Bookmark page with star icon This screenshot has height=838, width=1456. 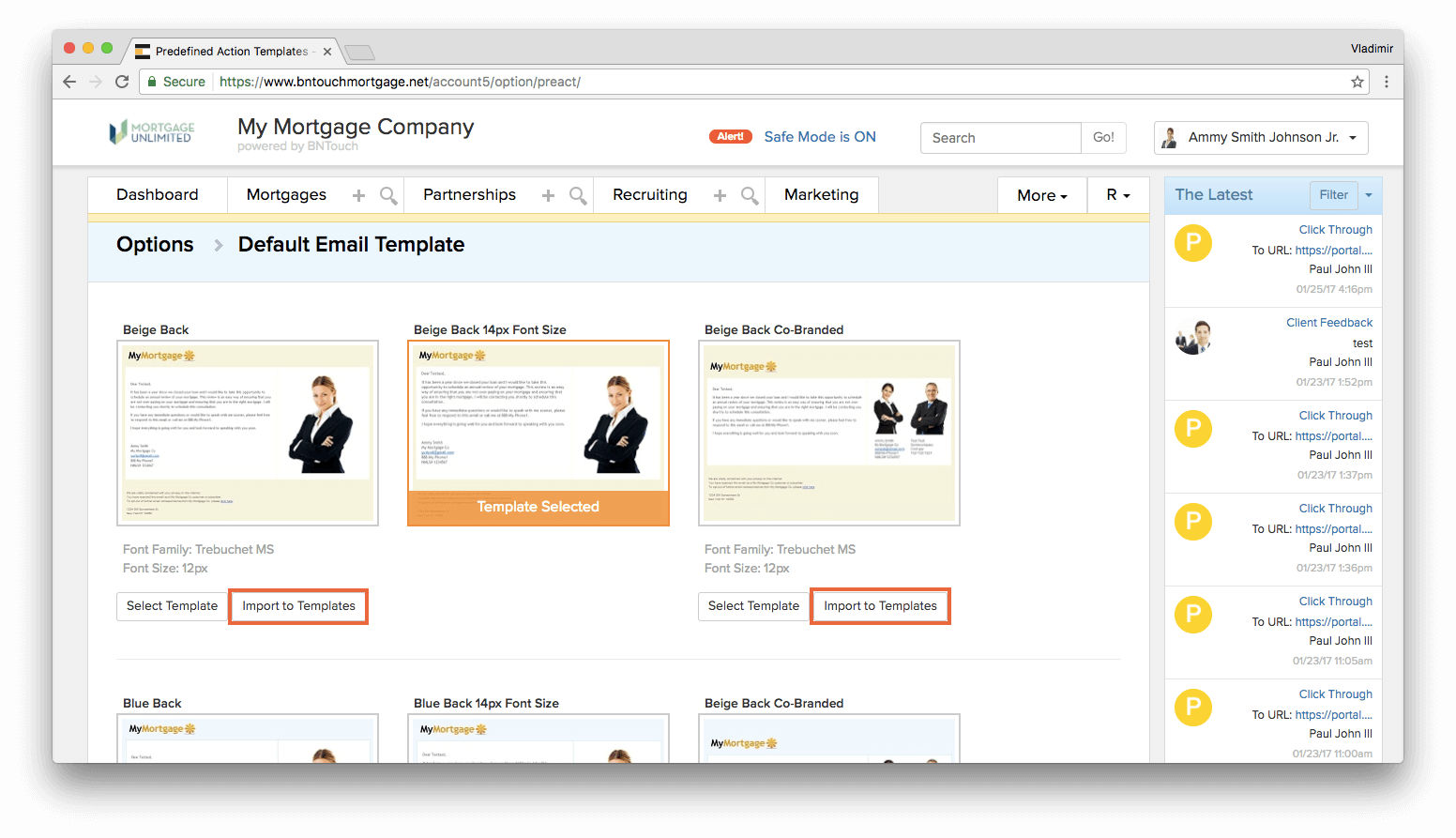tap(1357, 82)
